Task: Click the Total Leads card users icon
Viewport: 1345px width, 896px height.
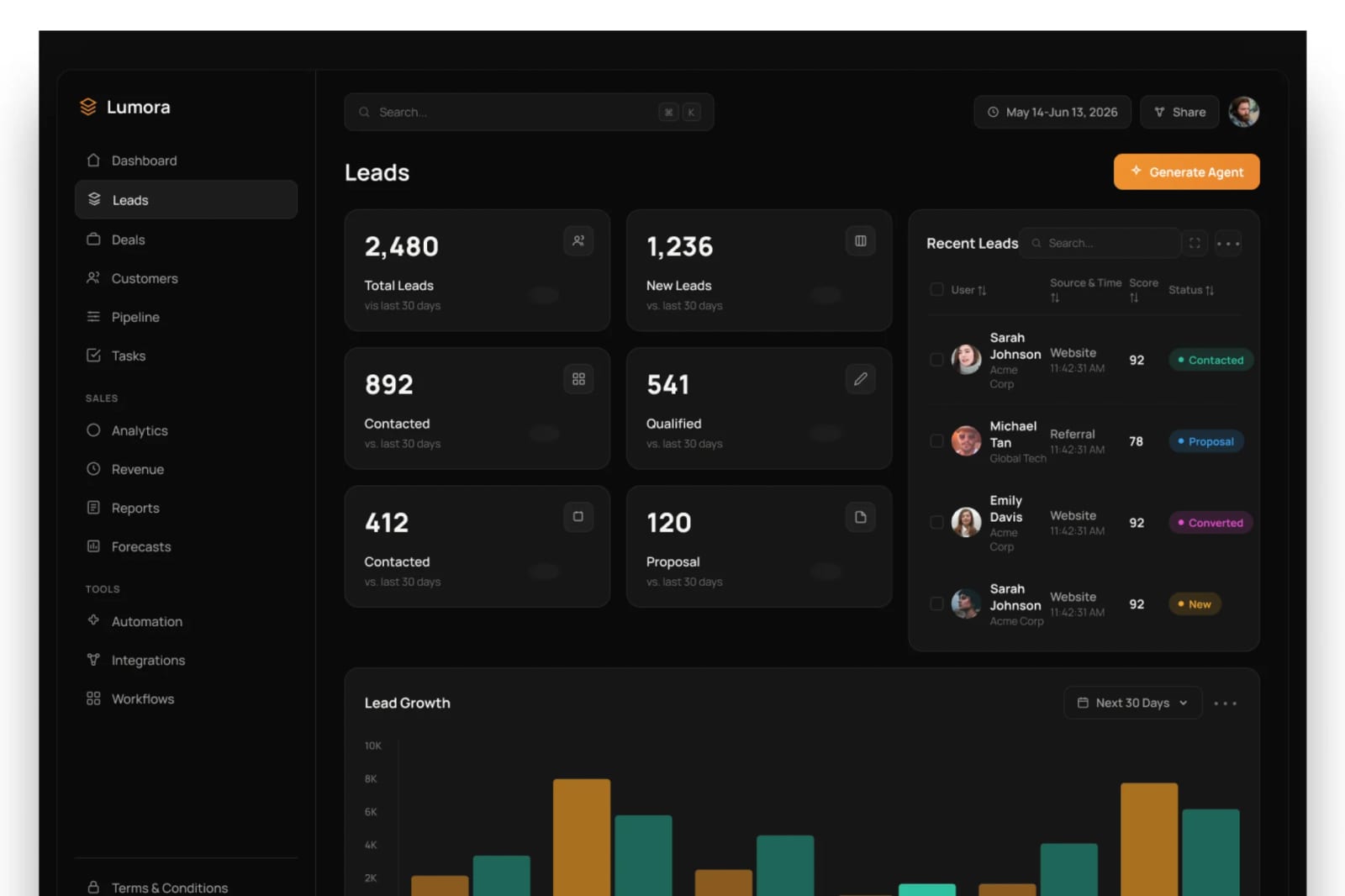Action: (x=578, y=241)
